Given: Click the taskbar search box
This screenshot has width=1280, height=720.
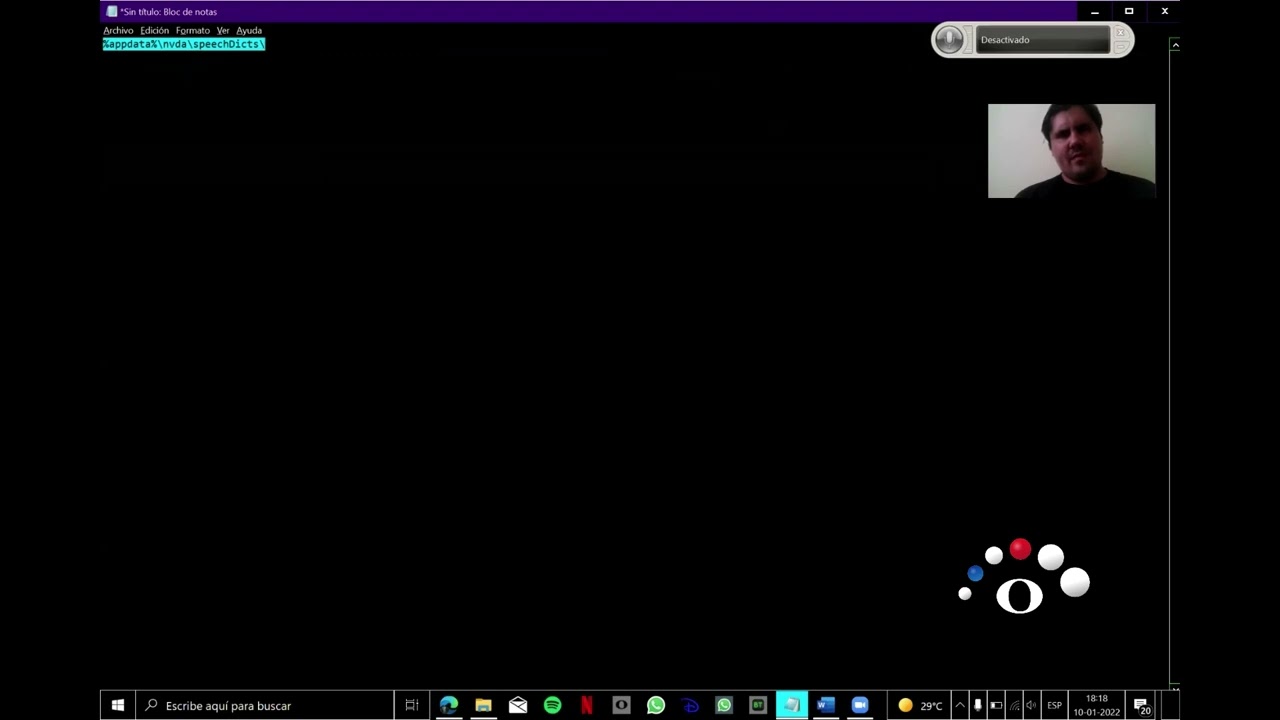Looking at the screenshot, I should click(265, 705).
